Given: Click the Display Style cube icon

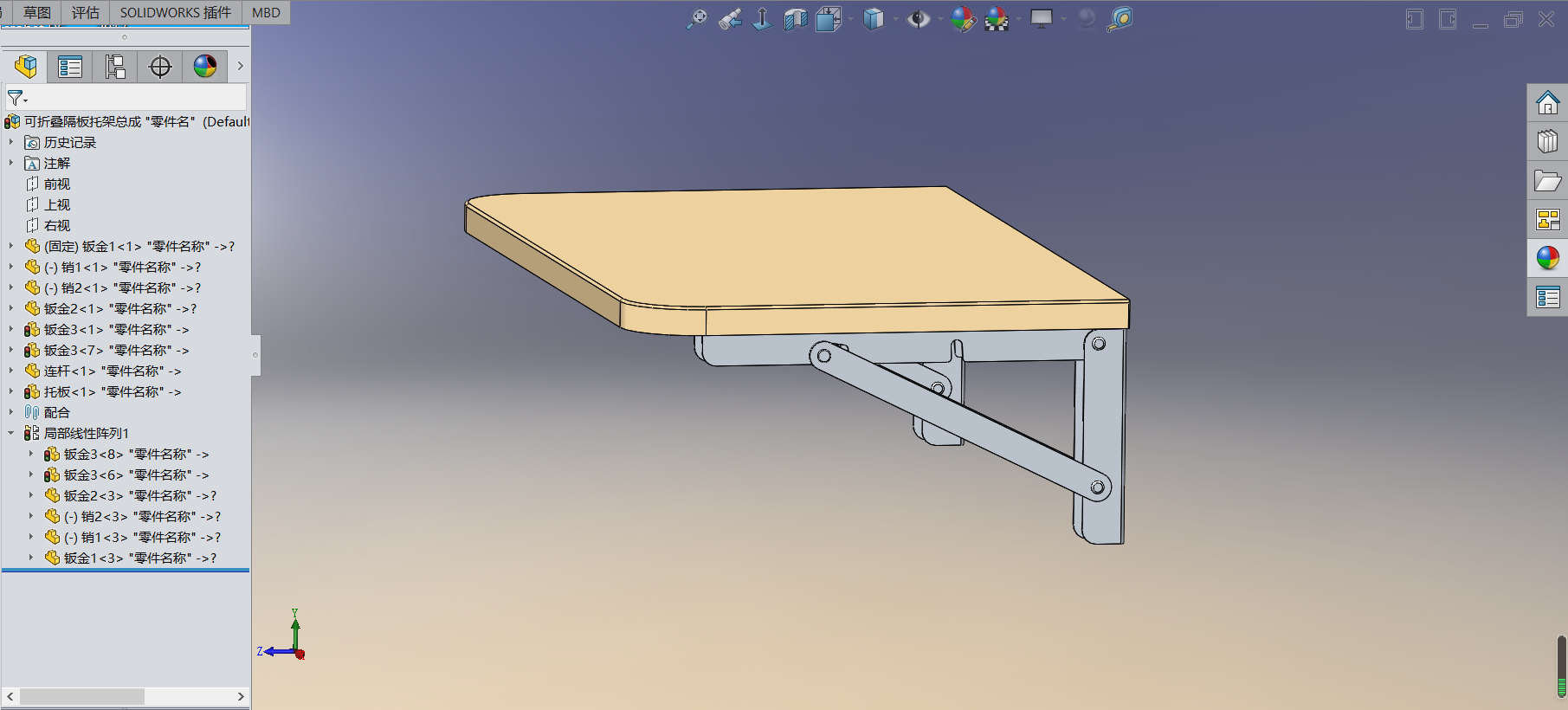Looking at the screenshot, I should click(874, 19).
